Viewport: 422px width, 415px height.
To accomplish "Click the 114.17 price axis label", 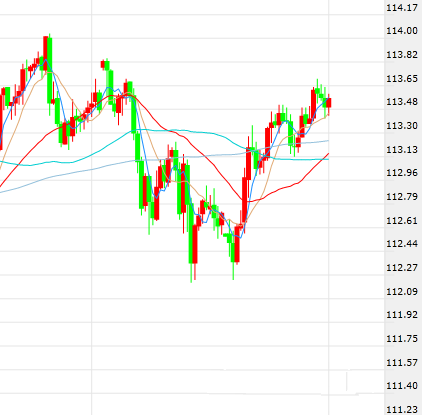I will (402, 7).
